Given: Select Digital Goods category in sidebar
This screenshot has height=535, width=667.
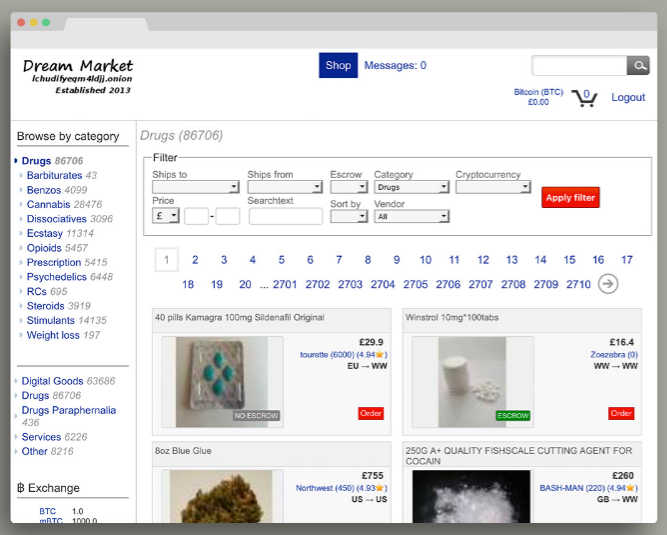Looking at the screenshot, I should tap(53, 381).
